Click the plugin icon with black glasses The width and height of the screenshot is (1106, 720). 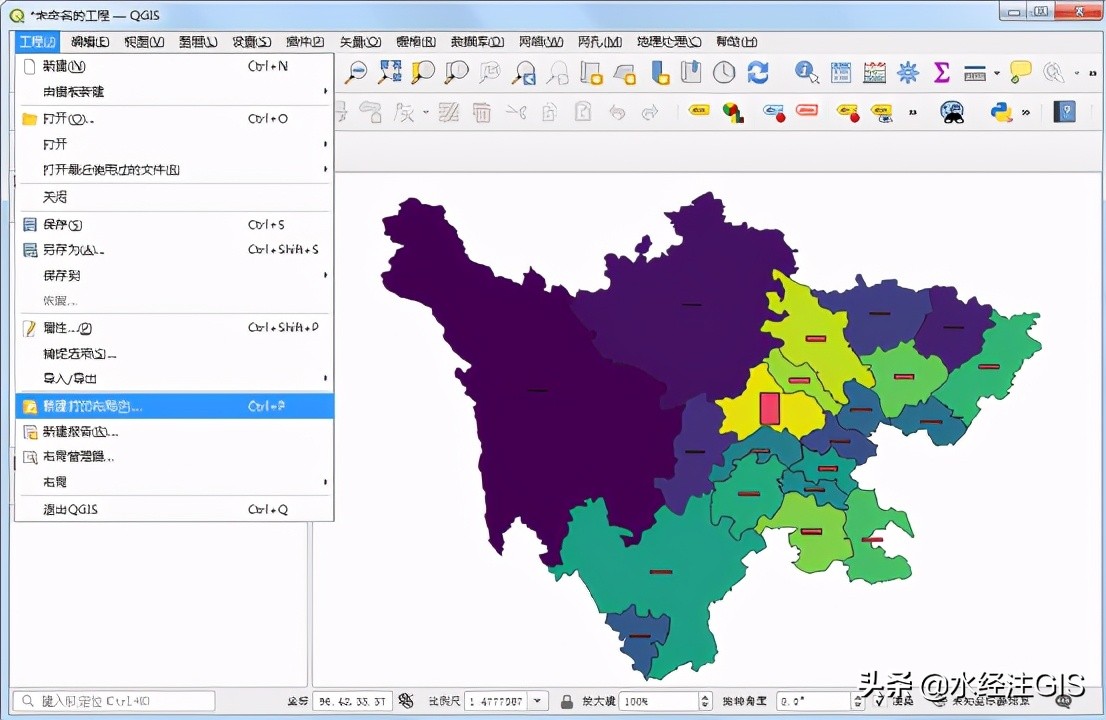(x=952, y=112)
